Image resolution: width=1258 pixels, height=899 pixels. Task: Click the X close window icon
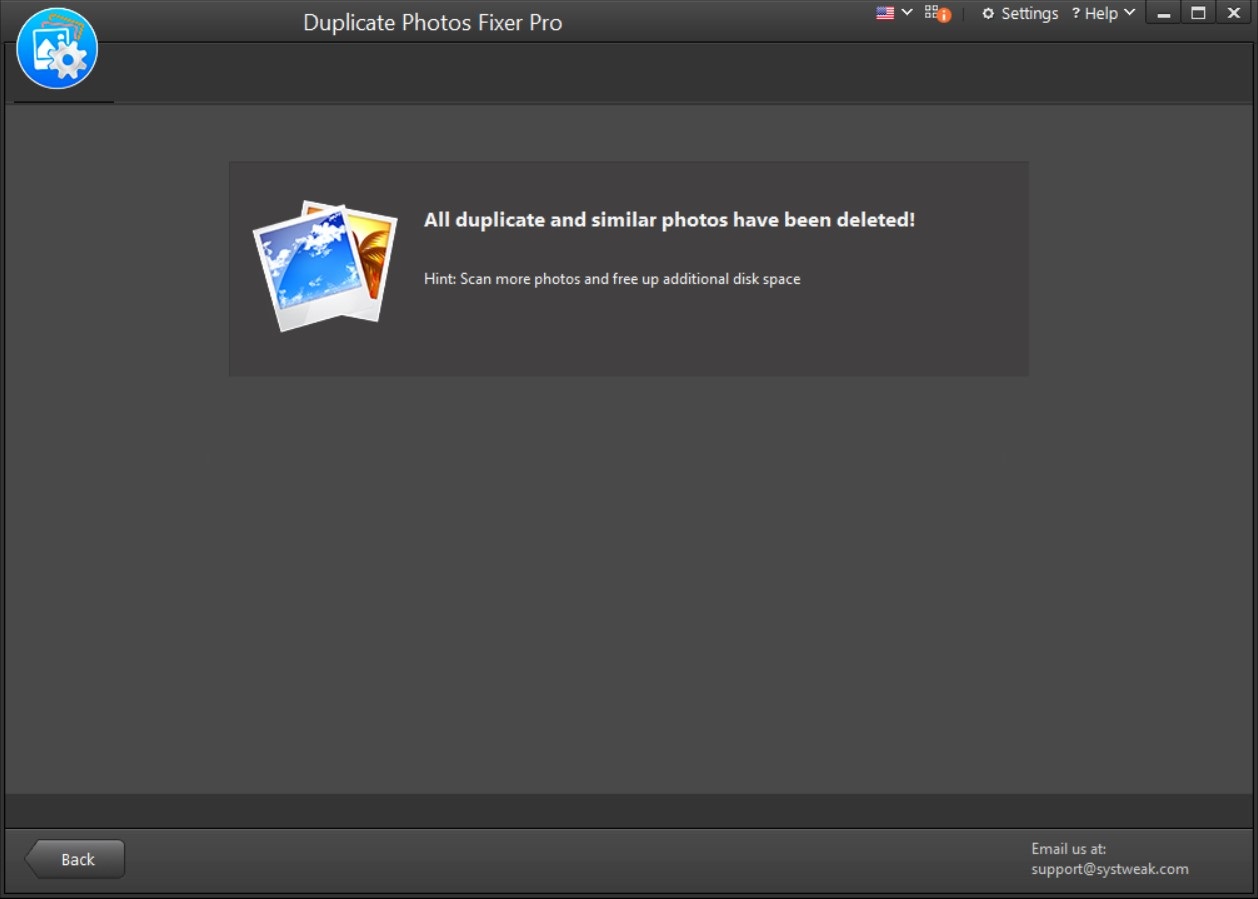coord(1233,13)
